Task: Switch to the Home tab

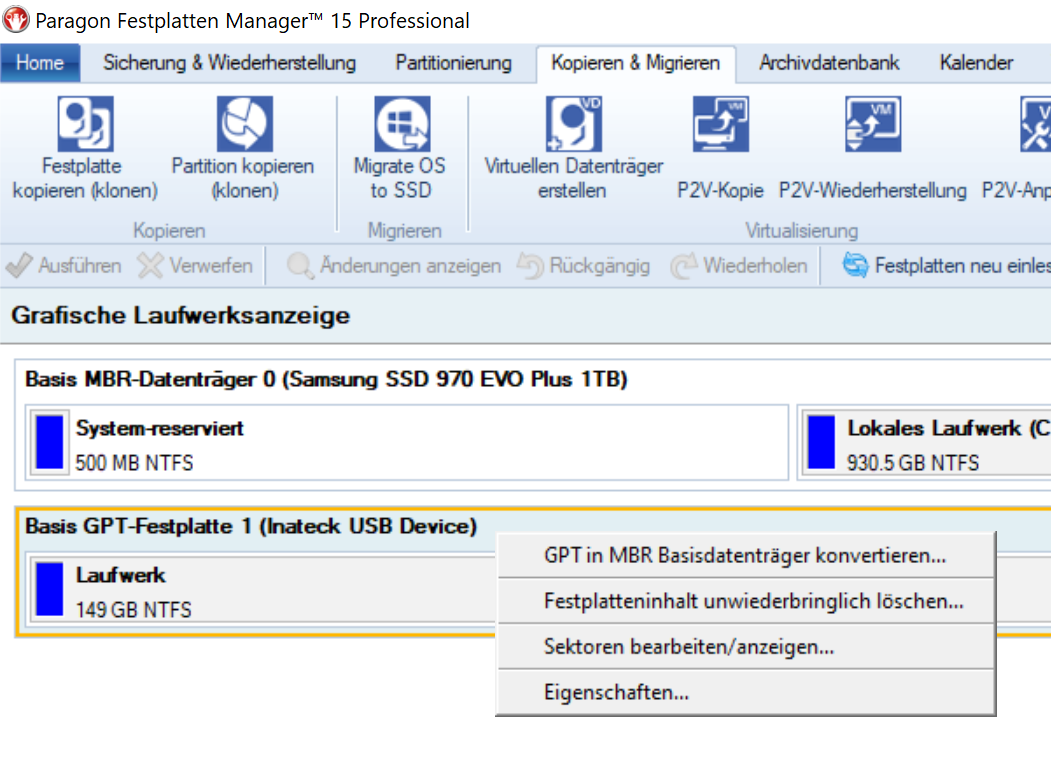Action: click(x=40, y=63)
